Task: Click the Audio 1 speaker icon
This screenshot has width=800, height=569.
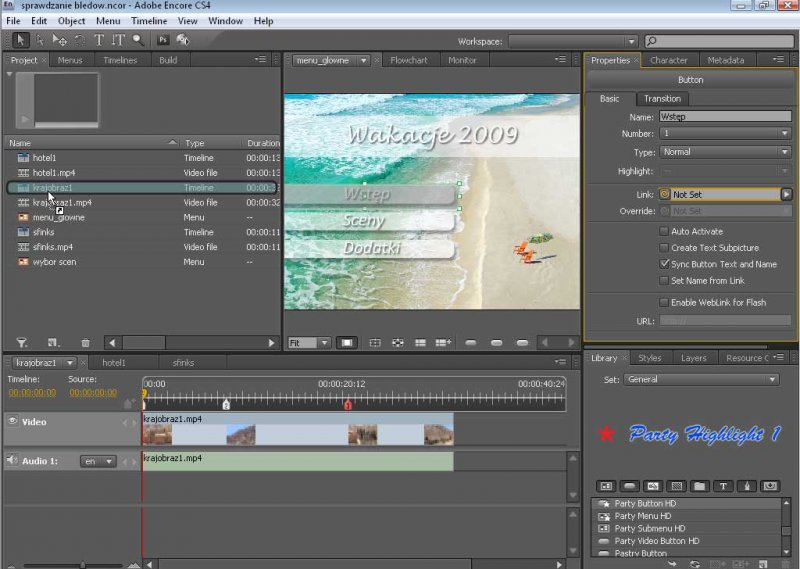Action: pyautogui.click(x=13, y=461)
